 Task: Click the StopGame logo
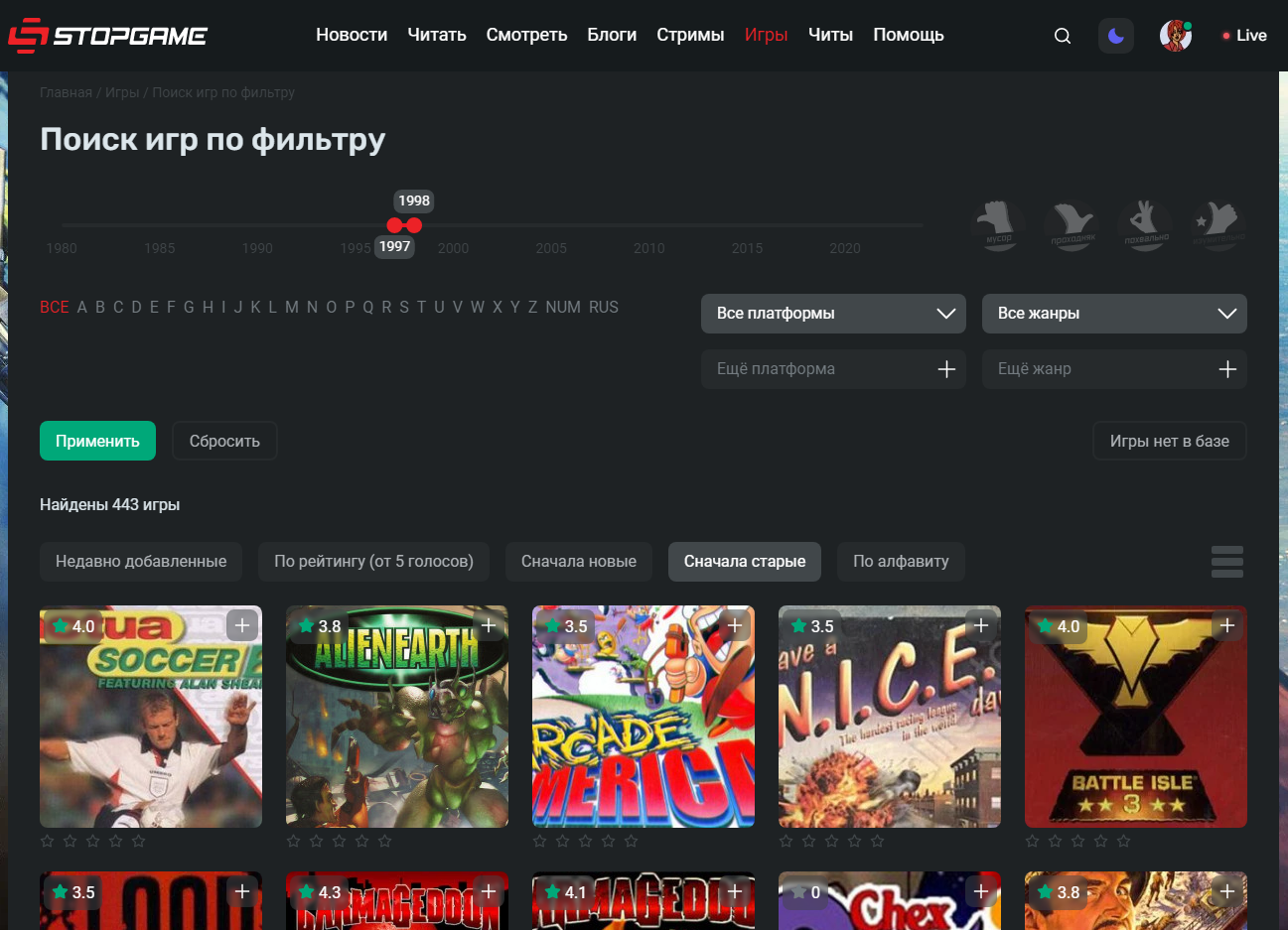point(107,36)
